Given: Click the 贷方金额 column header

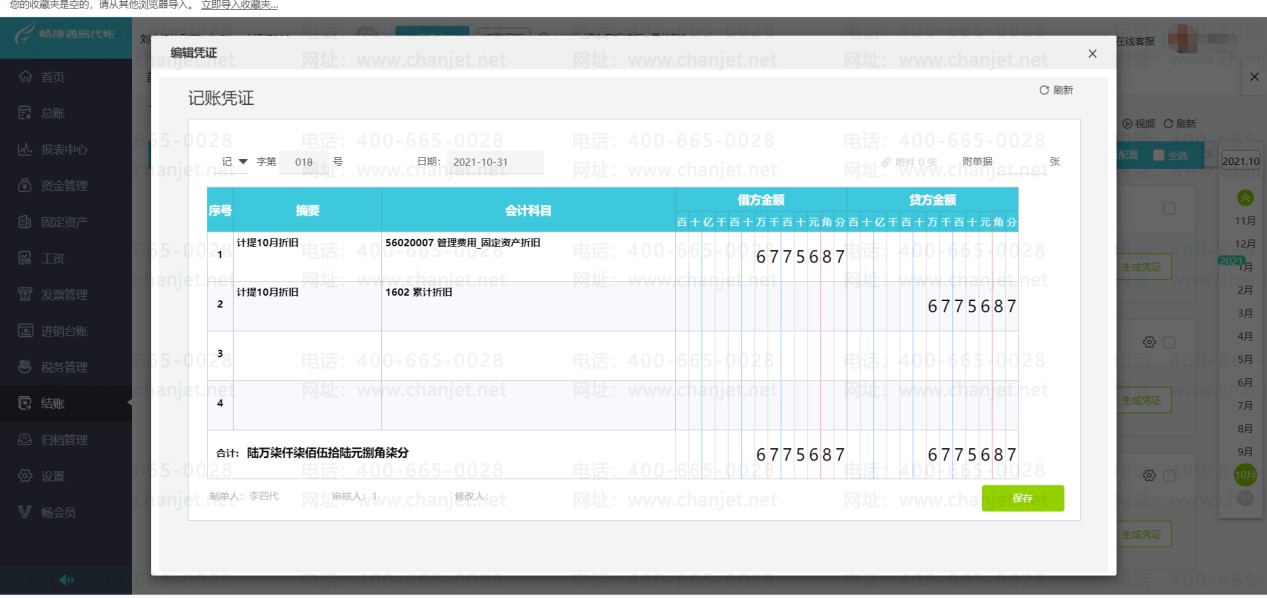Looking at the screenshot, I should pyautogui.click(x=932, y=200).
